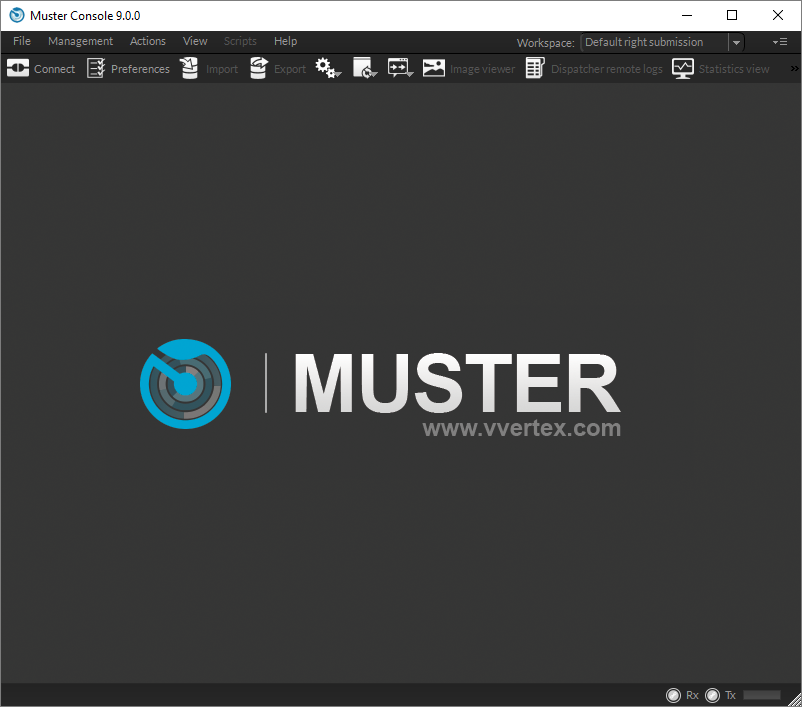Image resolution: width=802 pixels, height=707 pixels.
Task: Click the Dispatcher remote logs icon
Action: pos(533,68)
